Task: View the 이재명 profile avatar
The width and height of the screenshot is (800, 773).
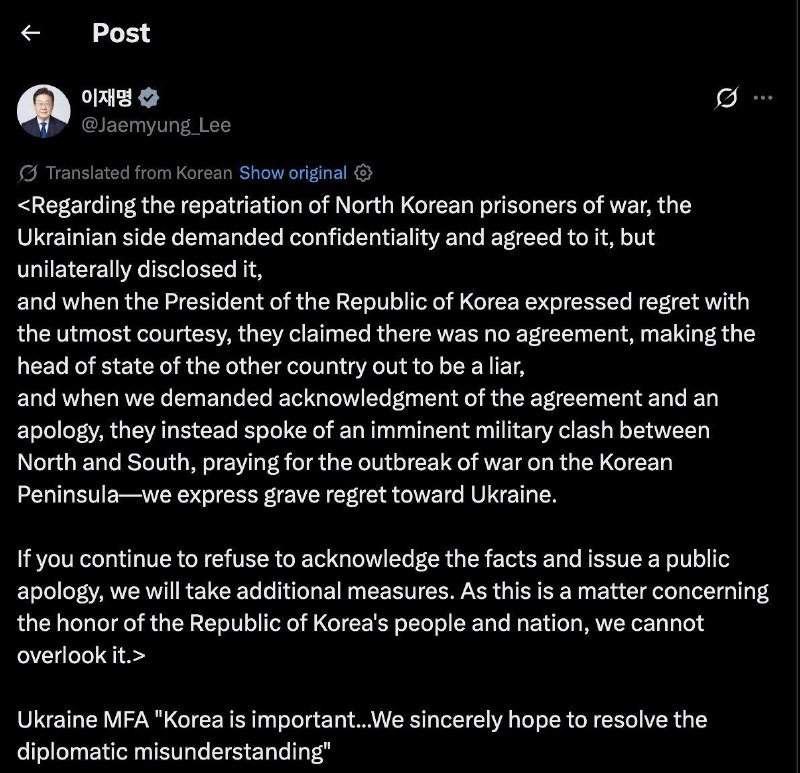Action: click(x=43, y=111)
